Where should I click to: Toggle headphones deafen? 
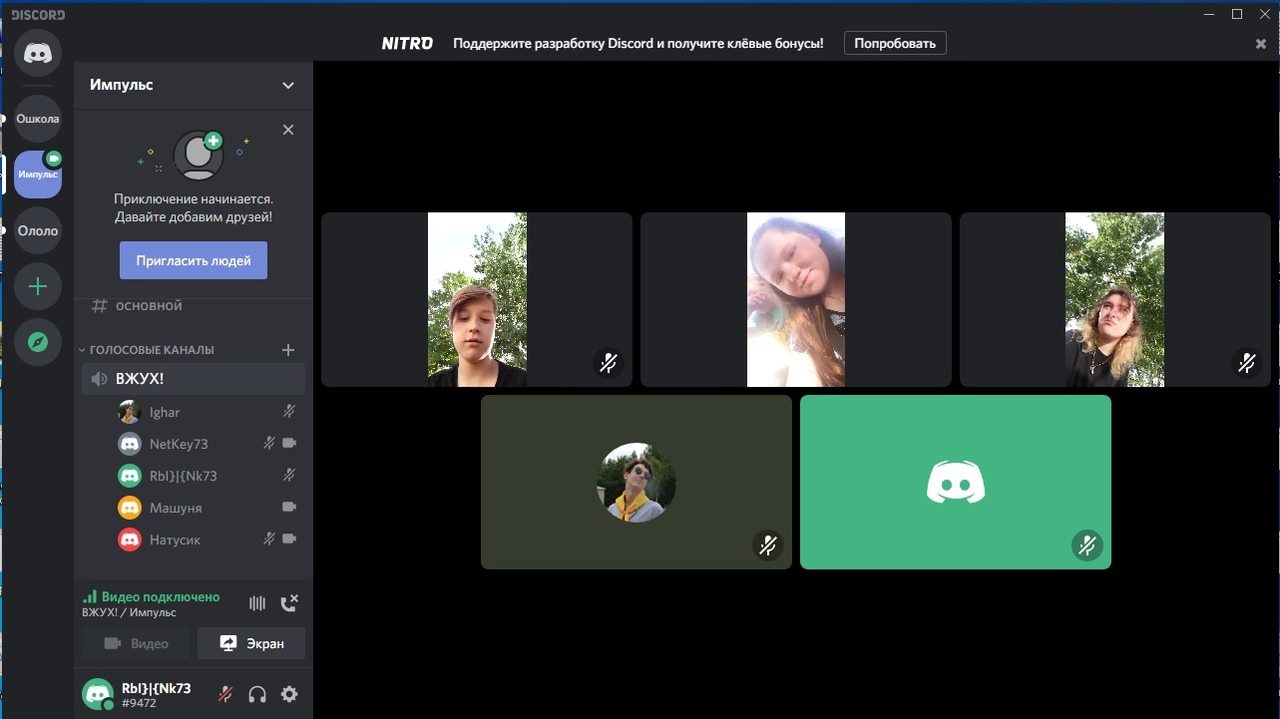tap(257, 694)
